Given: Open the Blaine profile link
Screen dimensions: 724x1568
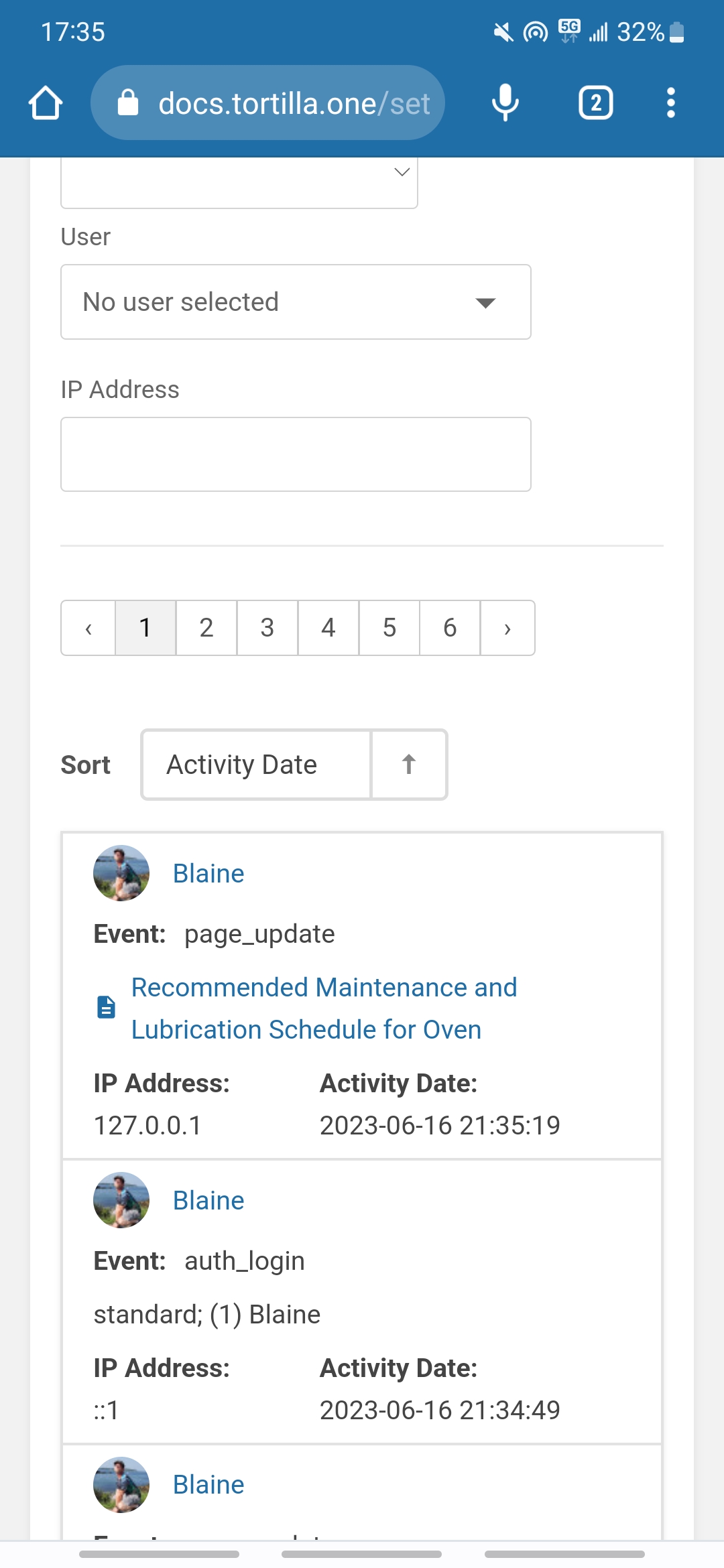Looking at the screenshot, I should pos(208,873).
